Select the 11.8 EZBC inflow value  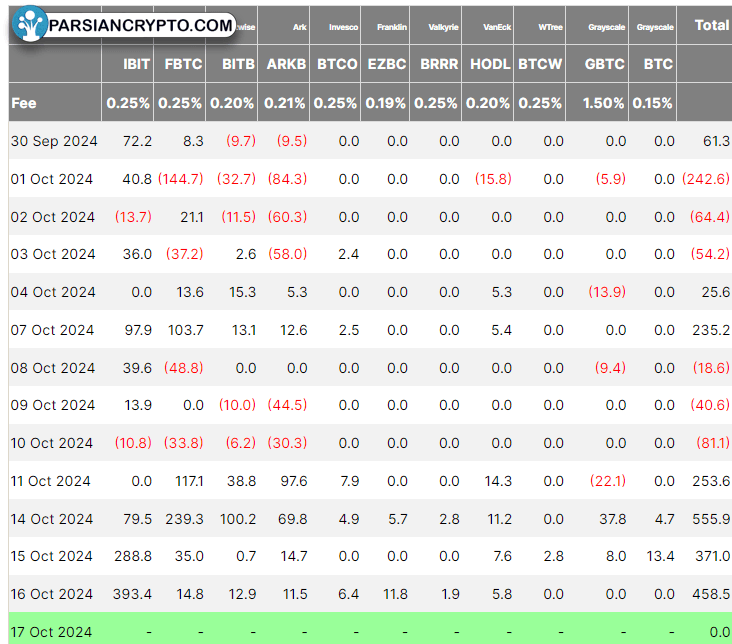[x=395, y=594]
